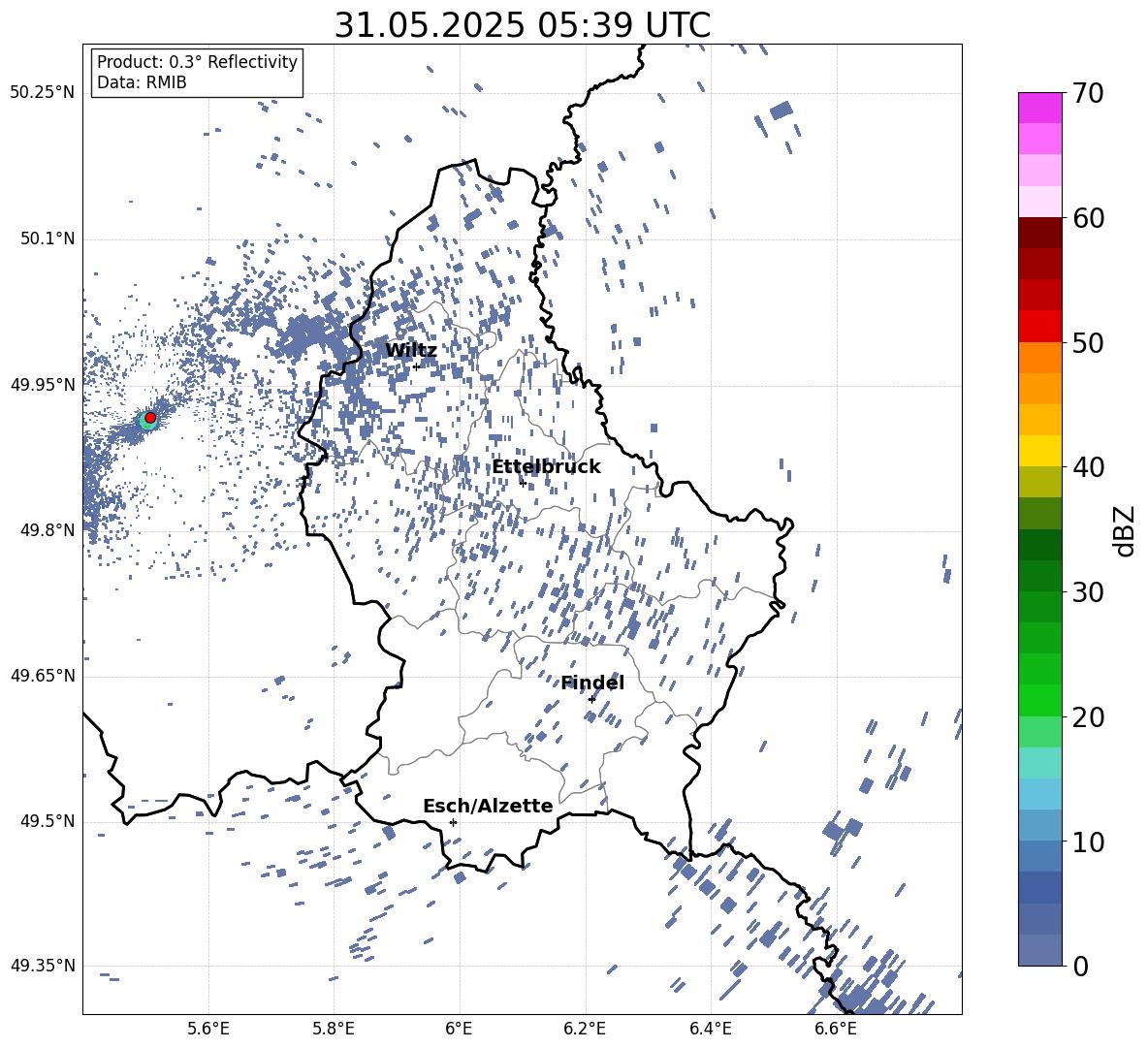
Task: Click the 6.4°E longitude label
Action: [710, 1029]
